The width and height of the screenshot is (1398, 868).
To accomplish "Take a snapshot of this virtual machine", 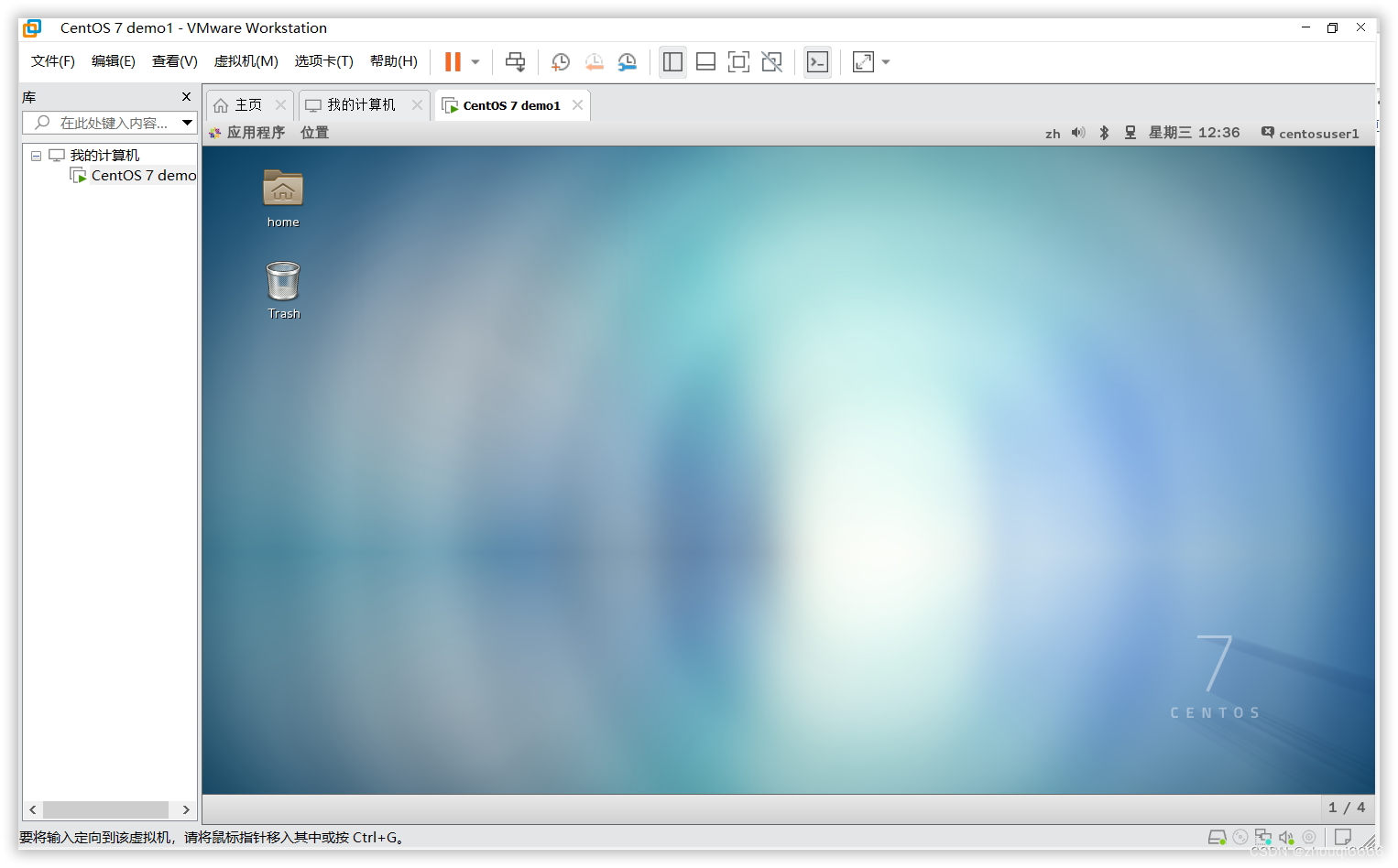I will [x=561, y=61].
